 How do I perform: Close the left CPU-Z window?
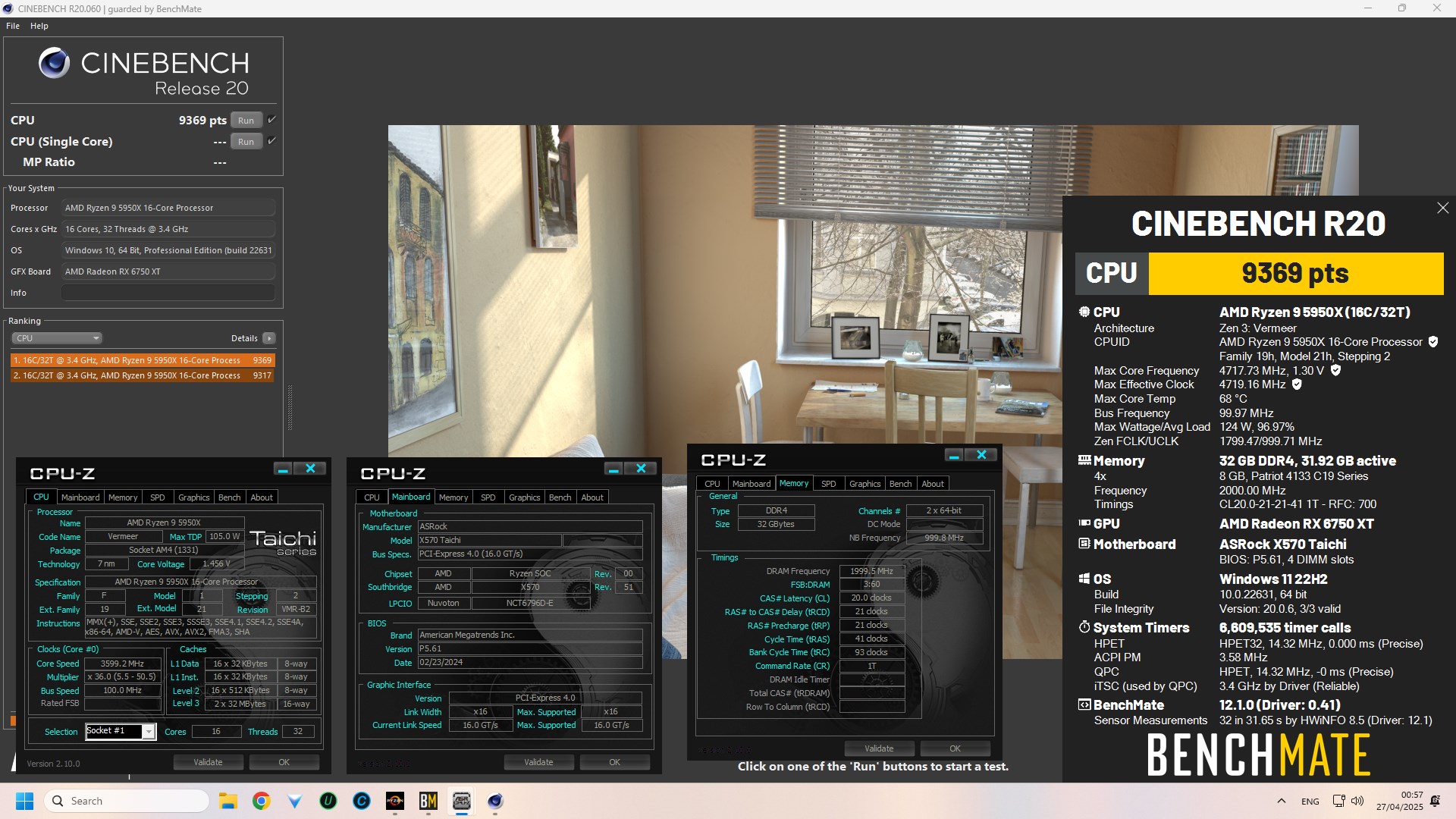click(310, 469)
